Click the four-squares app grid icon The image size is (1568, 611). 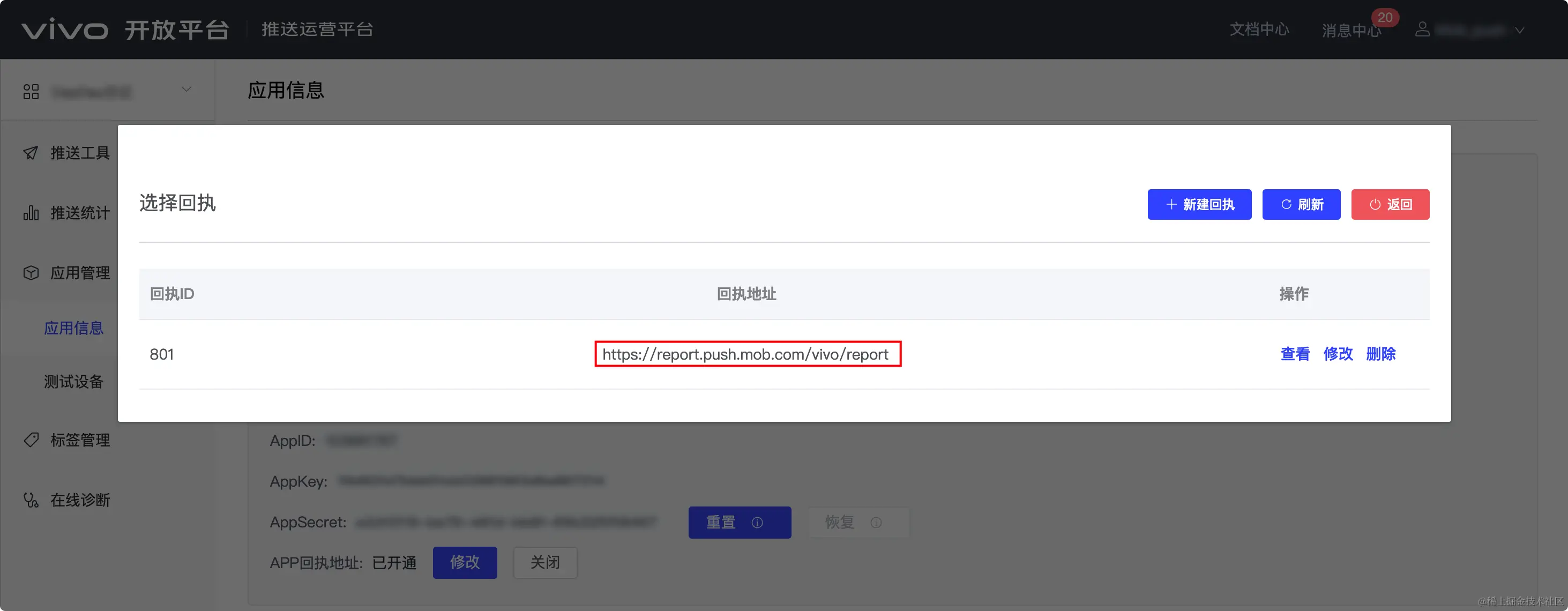click(x=31, y=92)
